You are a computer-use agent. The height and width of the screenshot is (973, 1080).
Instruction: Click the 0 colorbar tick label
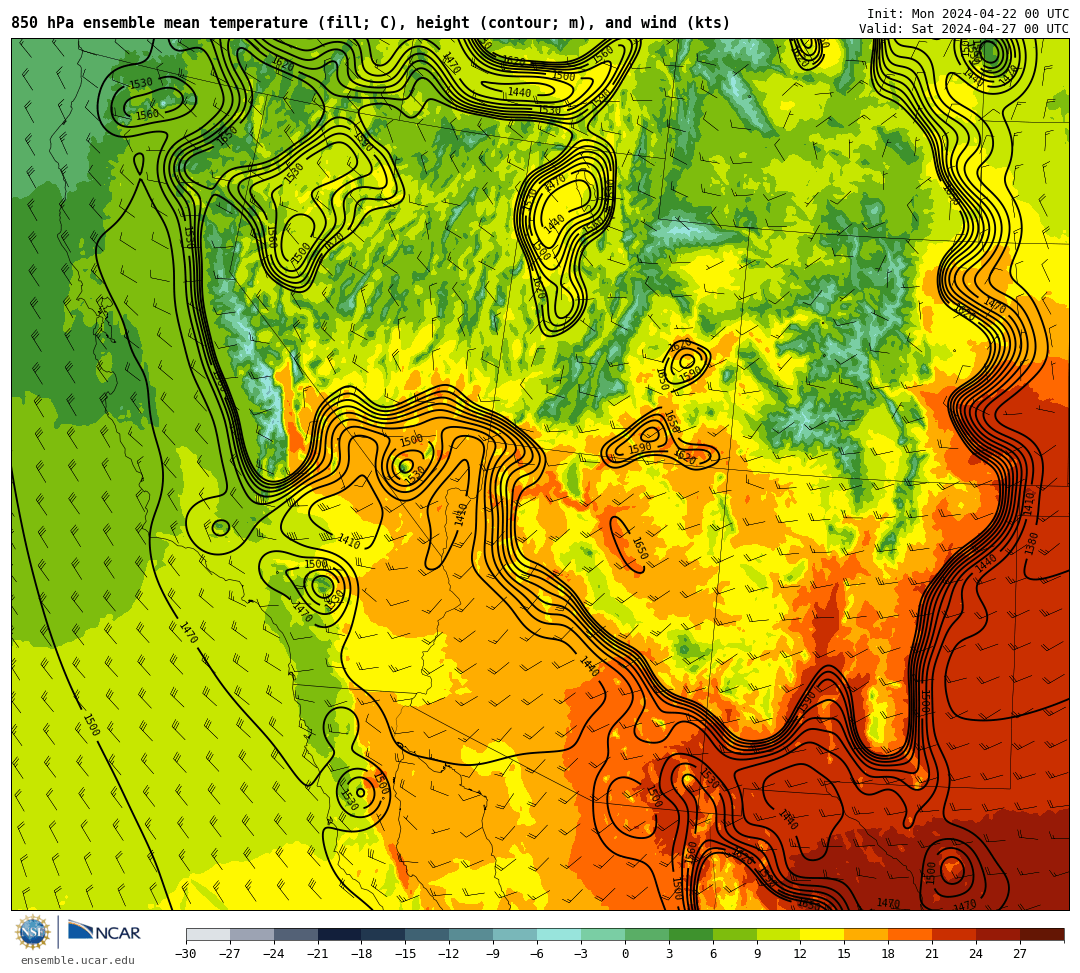625,954
